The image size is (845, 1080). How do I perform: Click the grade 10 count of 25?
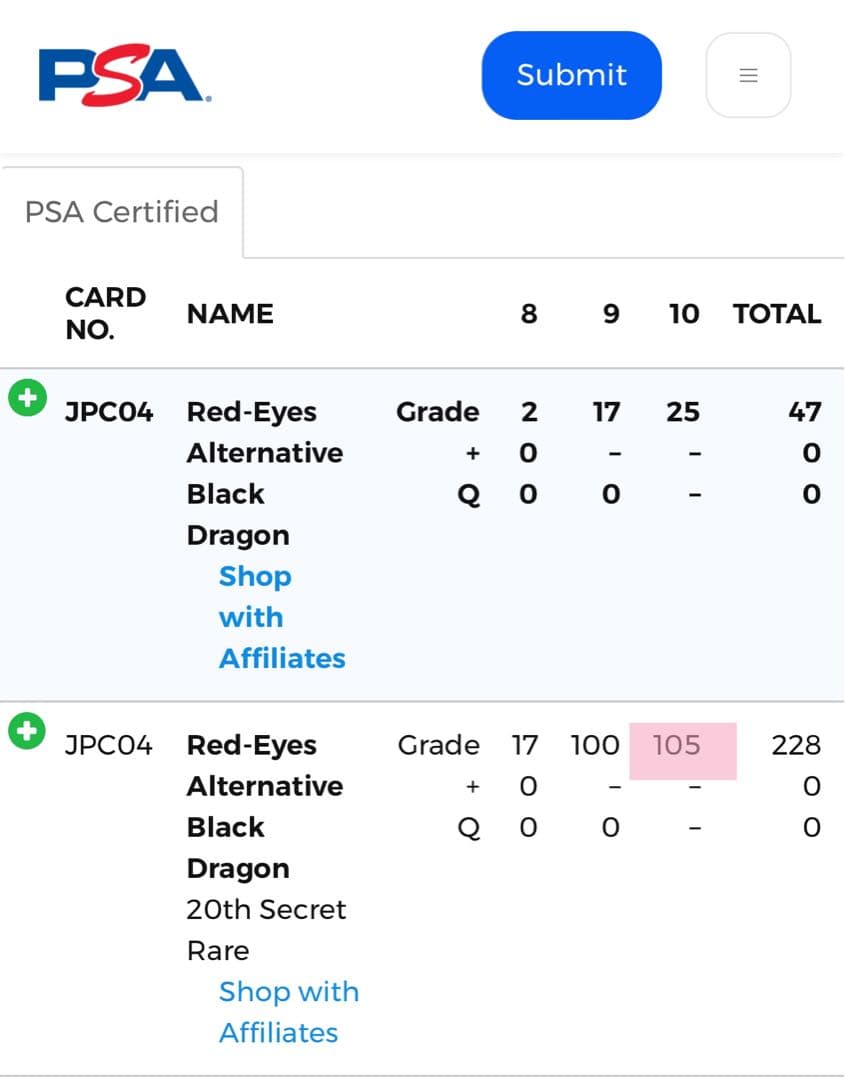[683, 412]
